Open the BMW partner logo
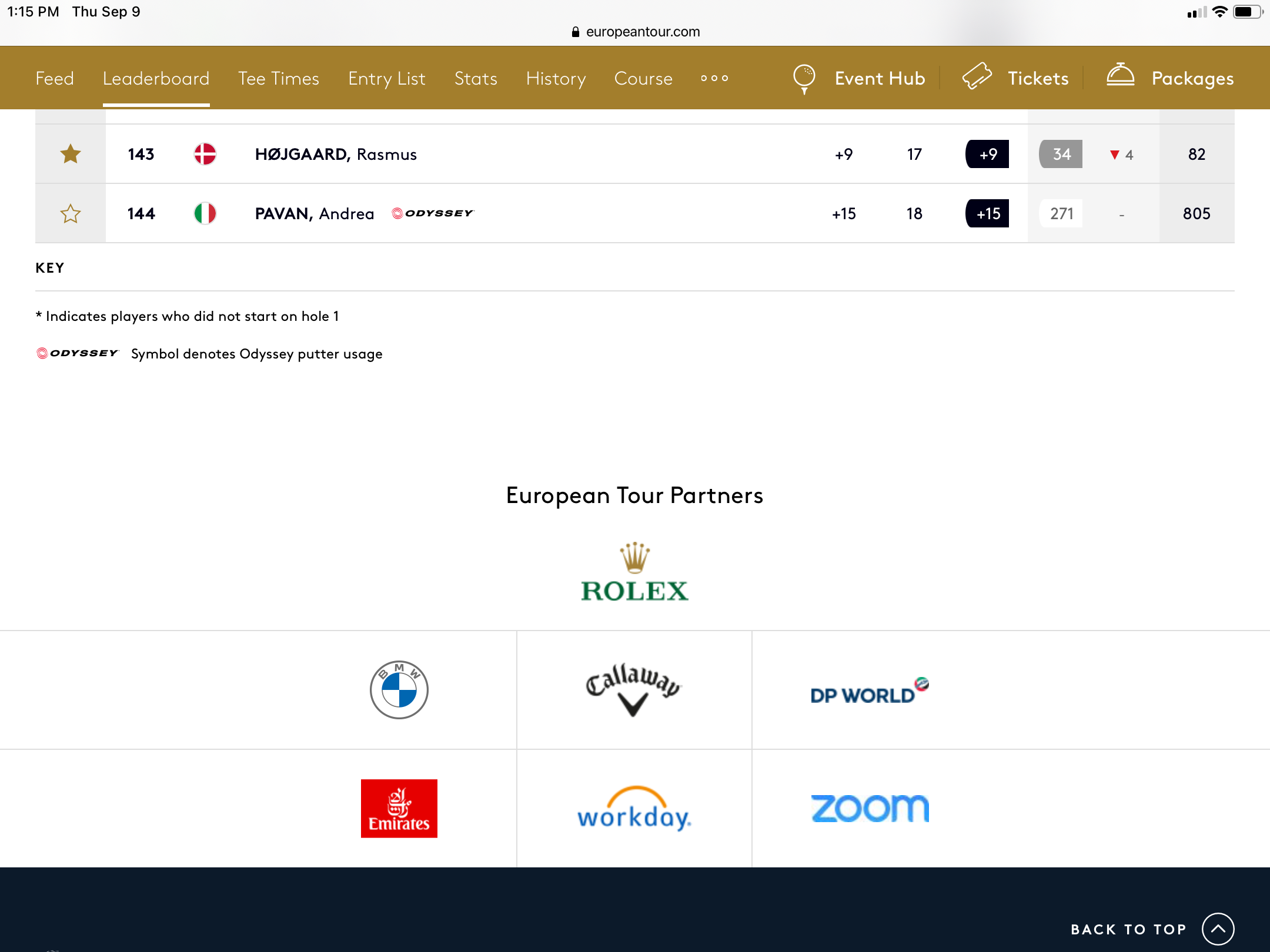Screen dimensions: 1270x952 (x=399, y=689)
